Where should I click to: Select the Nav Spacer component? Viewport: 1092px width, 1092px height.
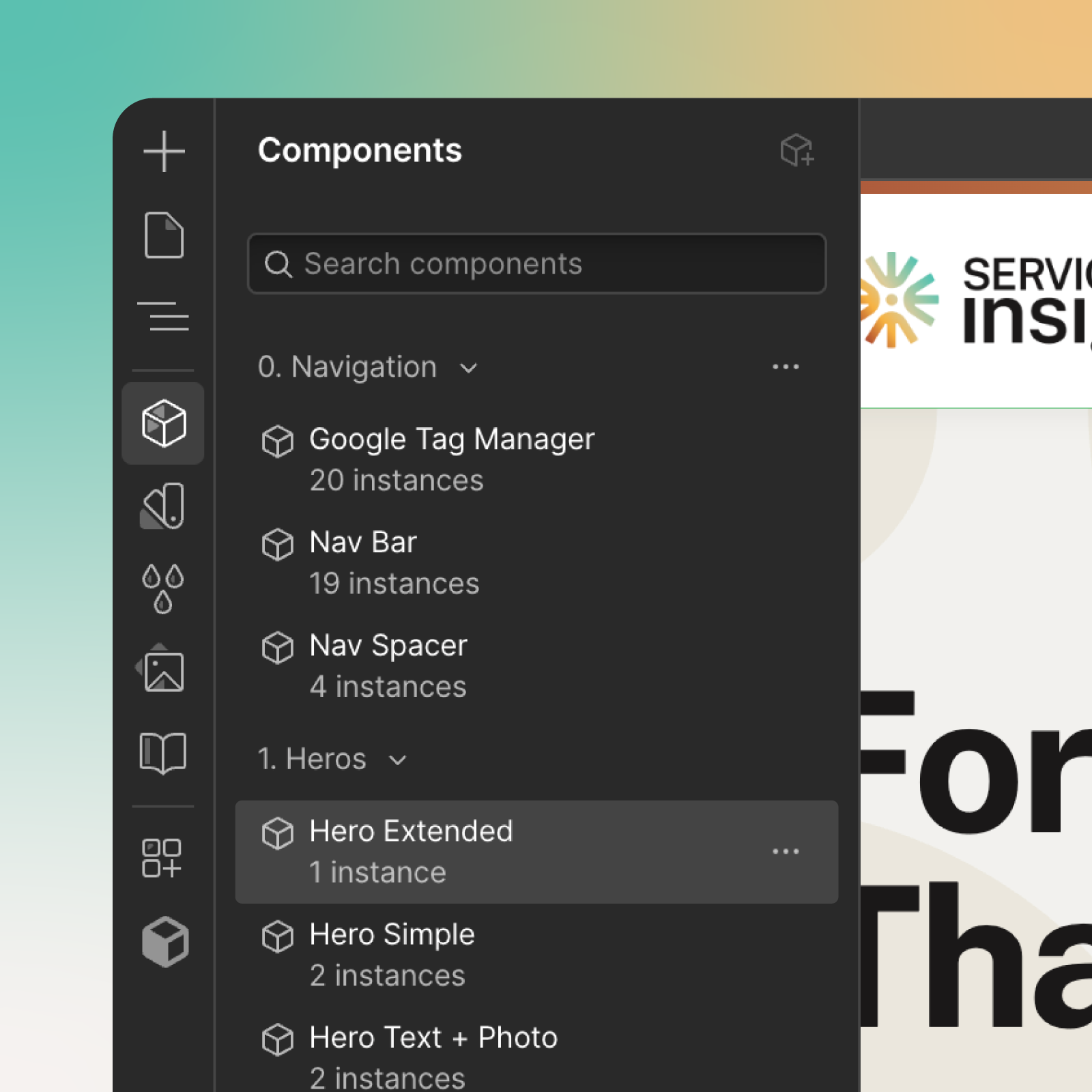pyautogui.click(x=388, y=645)
